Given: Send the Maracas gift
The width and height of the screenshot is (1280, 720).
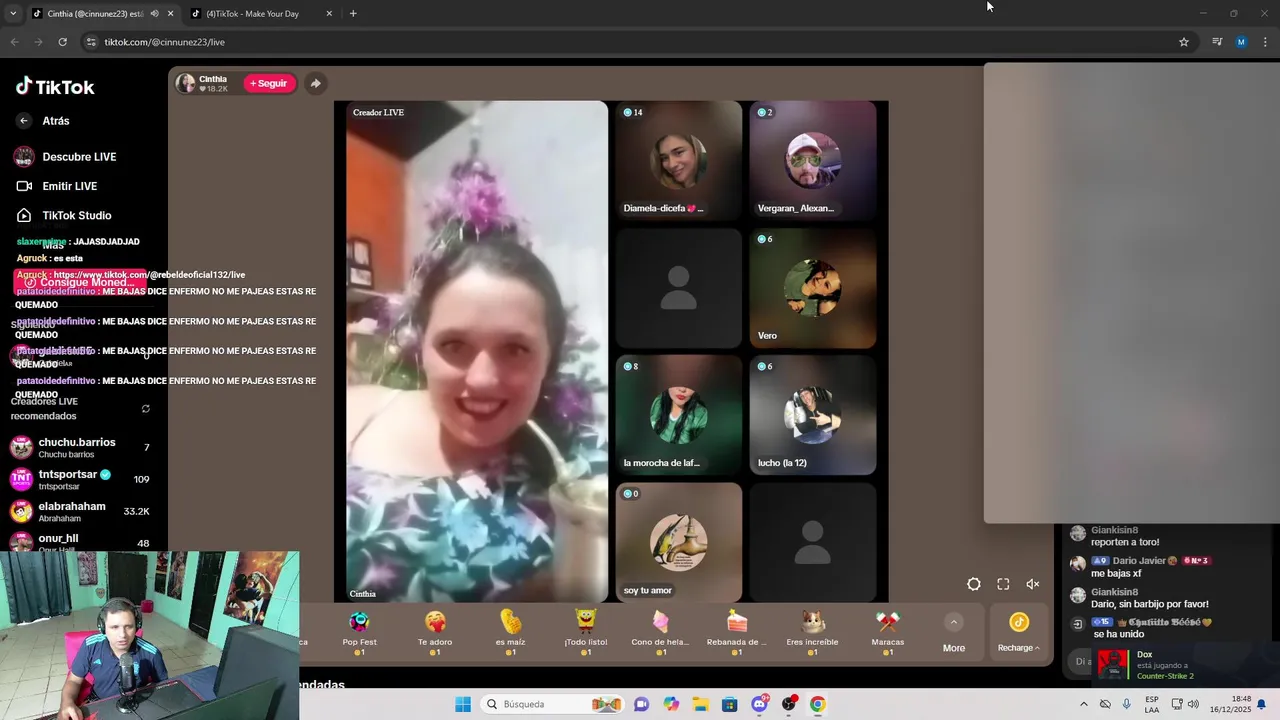Looking at the screenshot, I should click(888, 632).
